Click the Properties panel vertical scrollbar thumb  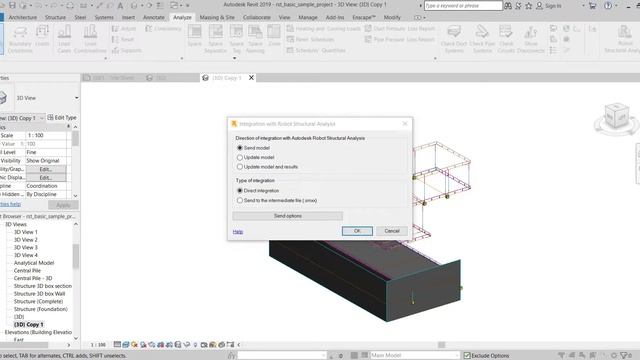tap(76, 138)
